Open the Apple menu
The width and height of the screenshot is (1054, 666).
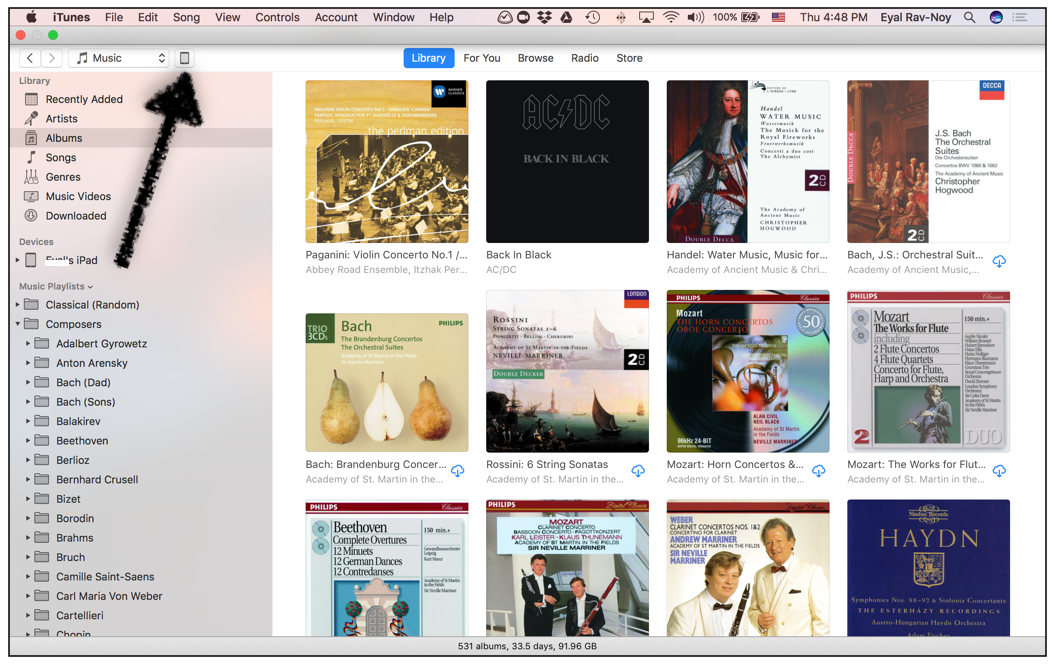(32, 17)
